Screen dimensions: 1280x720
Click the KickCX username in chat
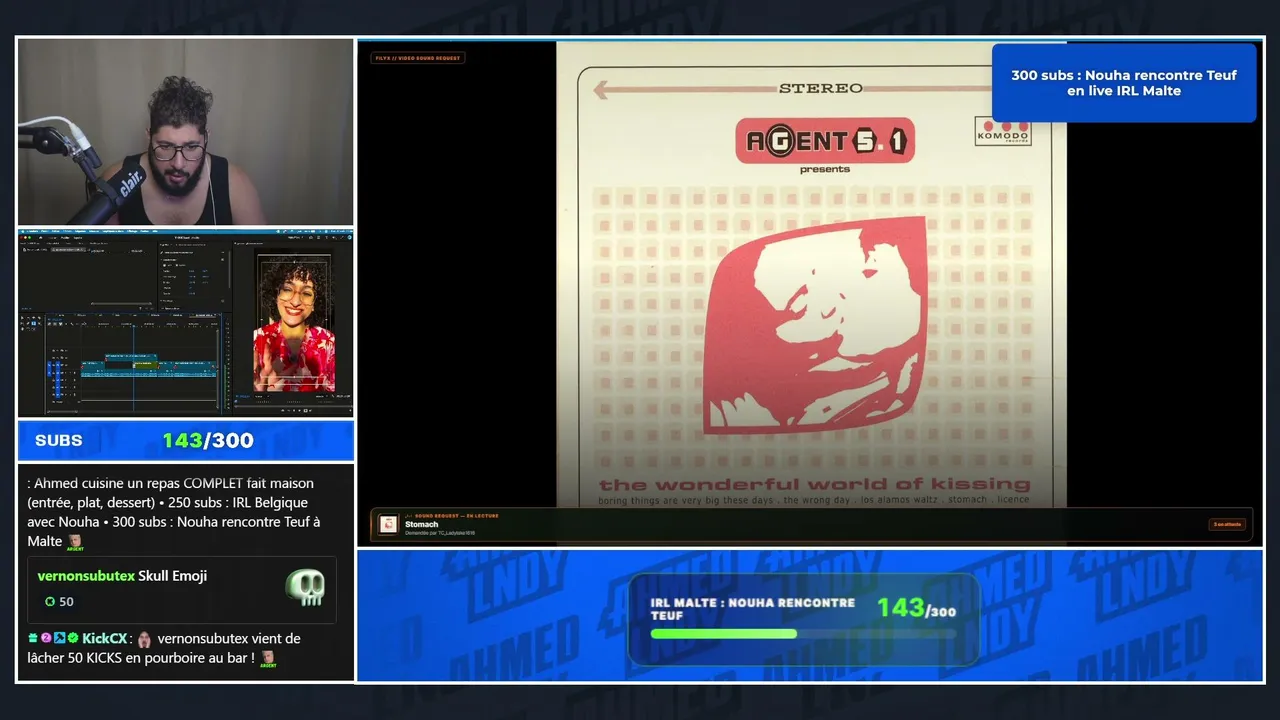pos(104,638)
